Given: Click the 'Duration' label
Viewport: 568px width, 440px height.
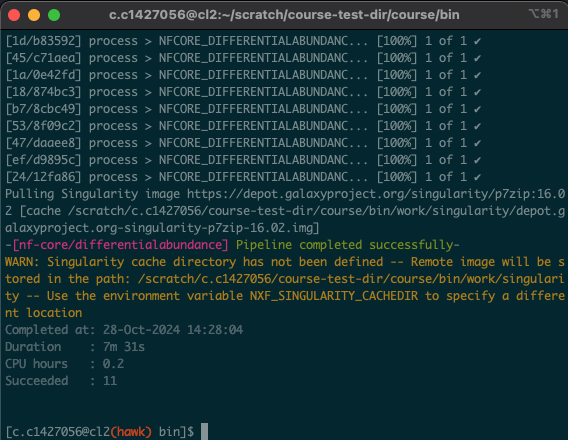Looking at the screenshot, I should [x=33, y=347].
